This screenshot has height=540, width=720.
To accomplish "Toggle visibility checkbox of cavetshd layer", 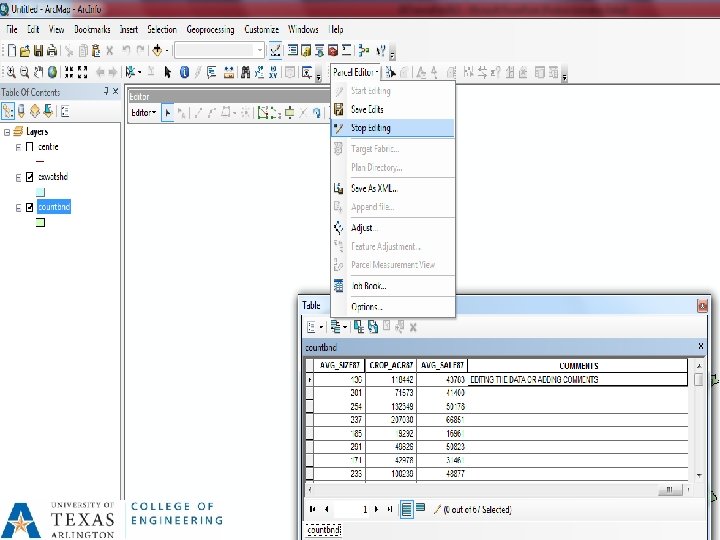I will tap(29, 177).
